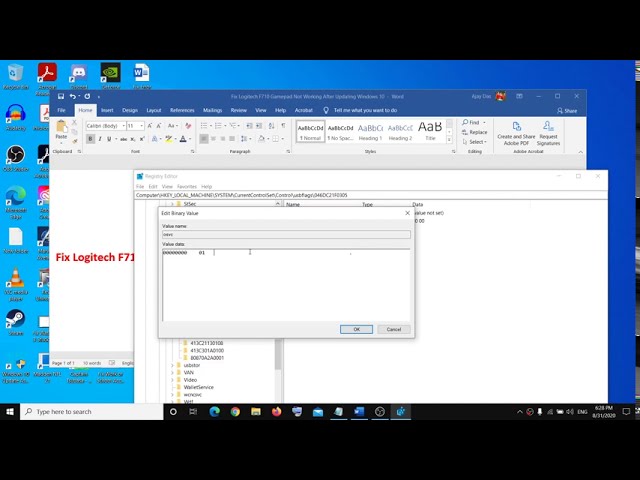Click the Strikethrough abc icon in Word
This screenshot has height=480, width=640.
point(123,139)
